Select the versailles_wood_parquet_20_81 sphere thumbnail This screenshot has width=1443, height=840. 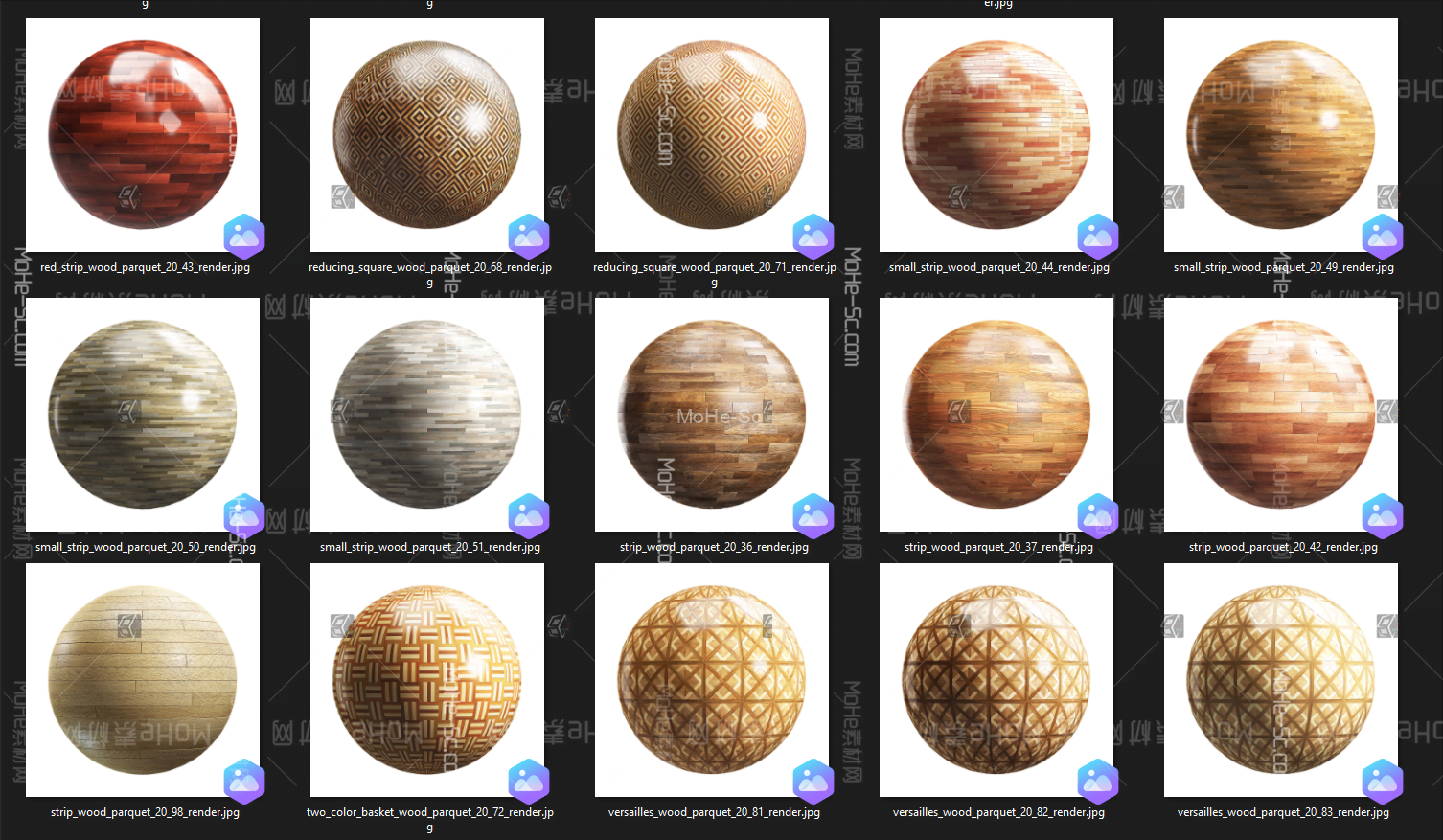(712, 680)
